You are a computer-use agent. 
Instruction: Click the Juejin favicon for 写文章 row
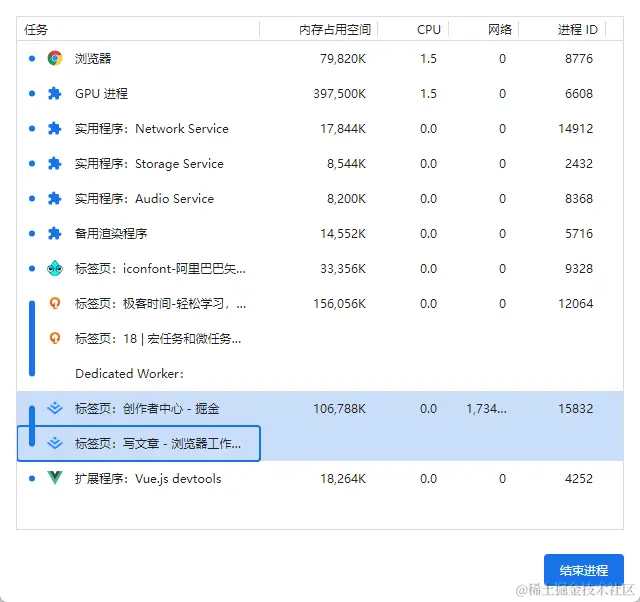coord(55,443)
